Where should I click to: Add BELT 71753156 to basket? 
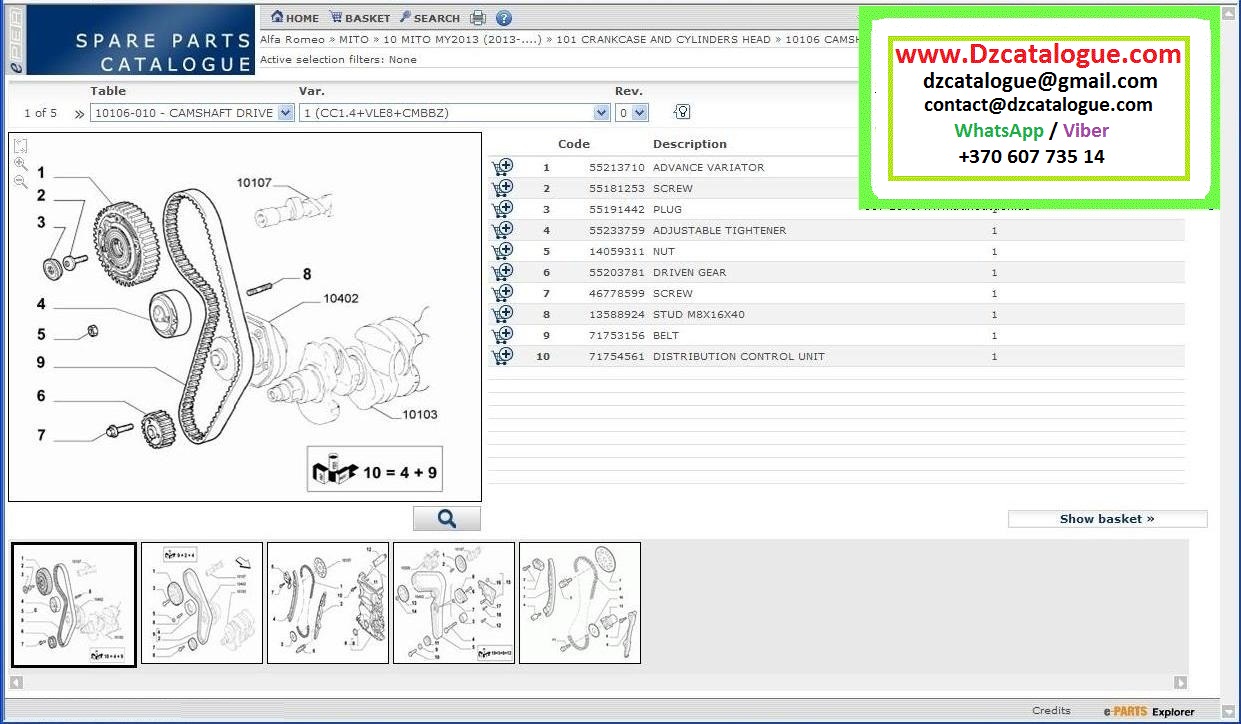(x=502, y=335)
